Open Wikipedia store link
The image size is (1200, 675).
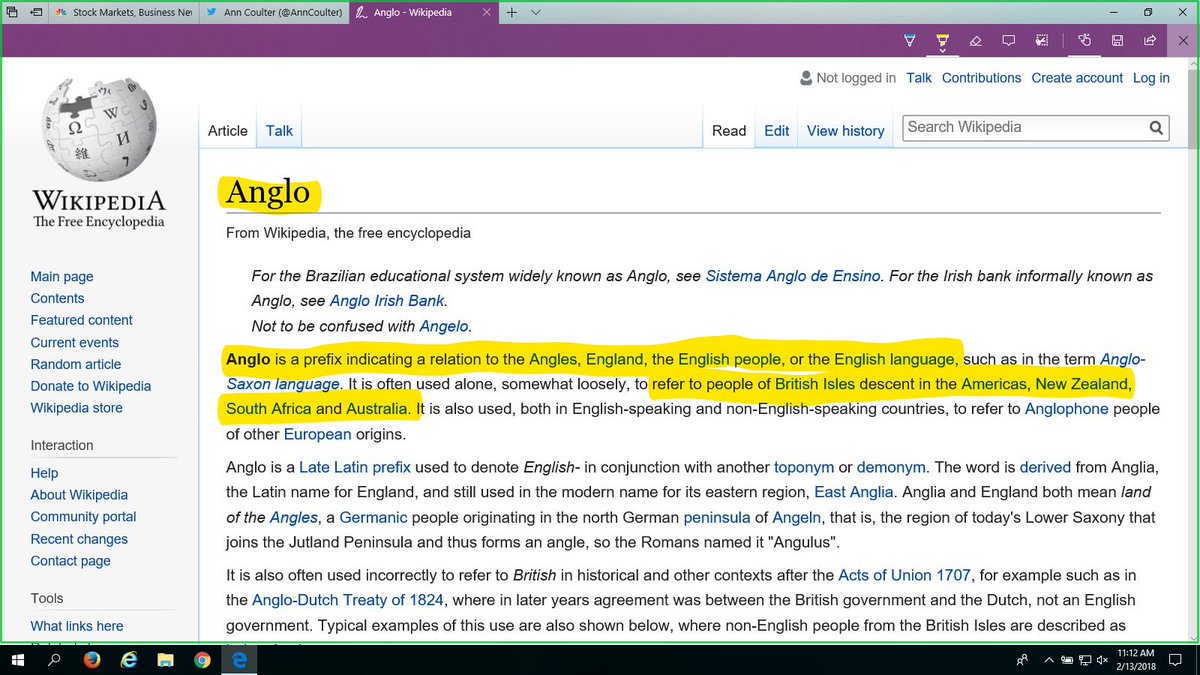(77, 409)
